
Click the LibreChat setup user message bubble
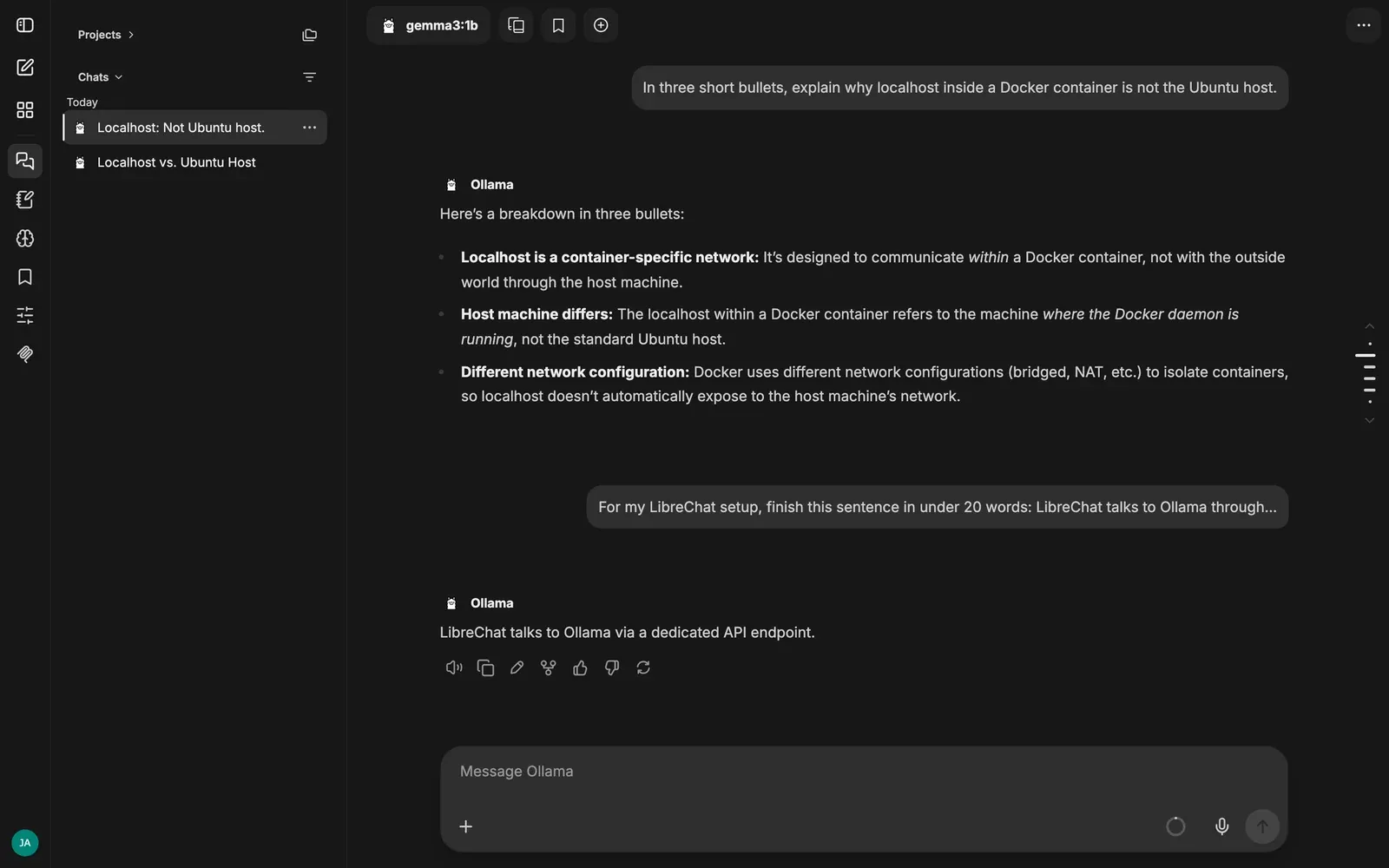tap(938, 507)
